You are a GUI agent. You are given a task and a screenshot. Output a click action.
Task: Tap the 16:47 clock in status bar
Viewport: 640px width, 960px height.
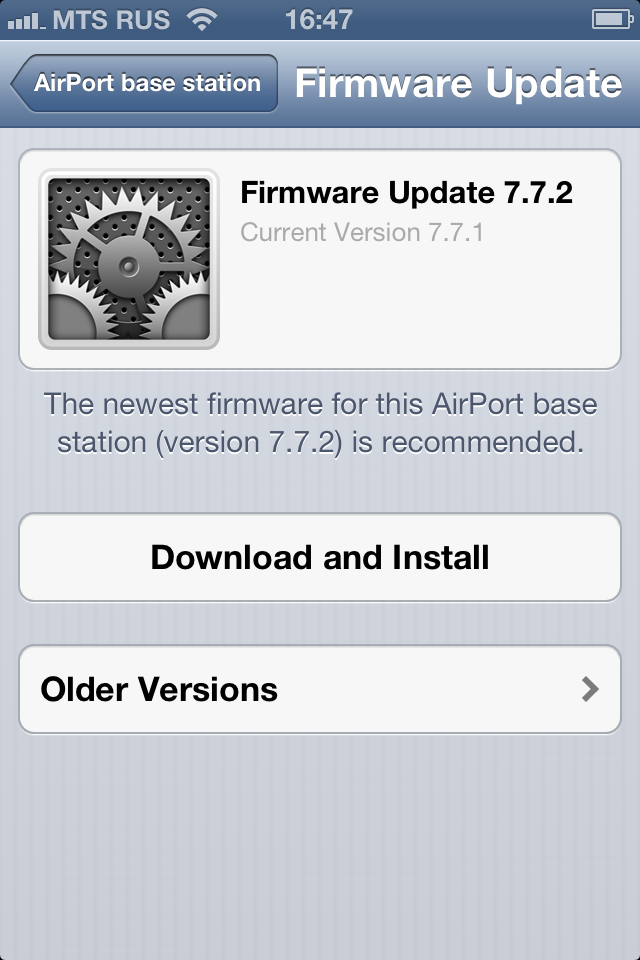tap(319, 20)
